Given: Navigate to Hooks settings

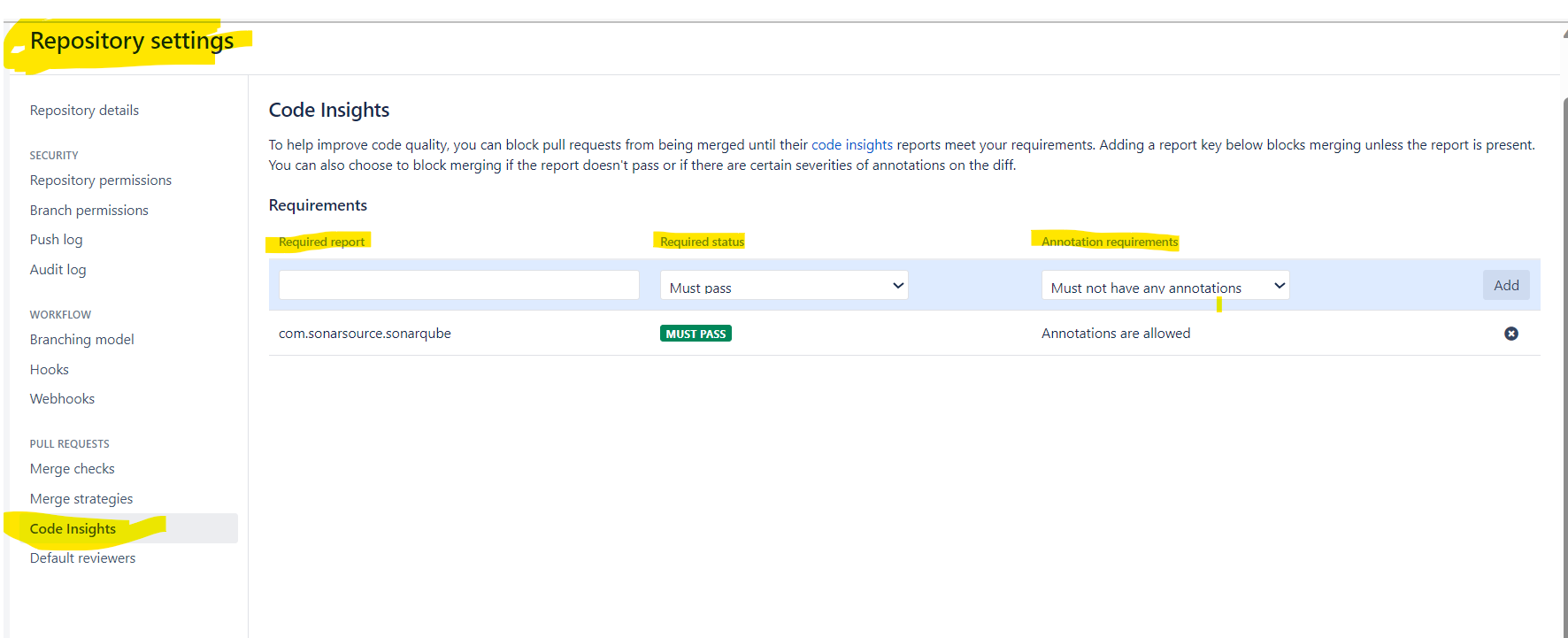Looking at the screenshot, I should coord(50,370).
